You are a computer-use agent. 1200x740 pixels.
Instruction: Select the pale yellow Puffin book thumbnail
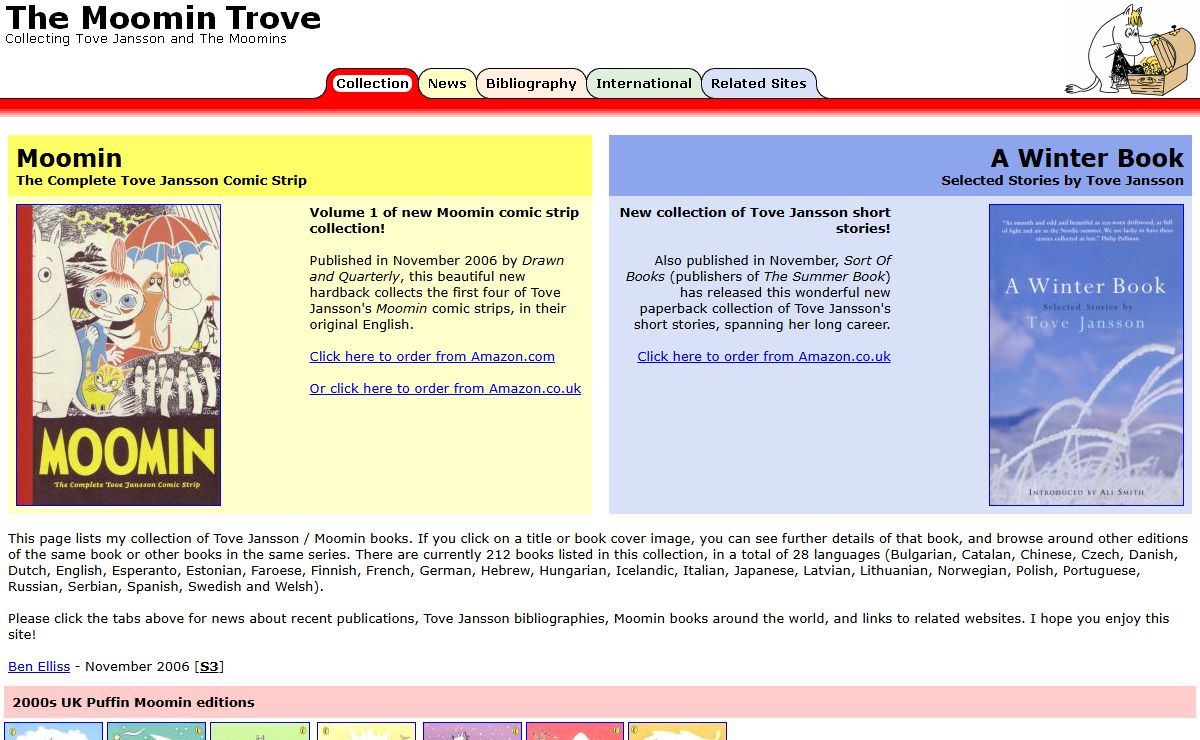366,731
